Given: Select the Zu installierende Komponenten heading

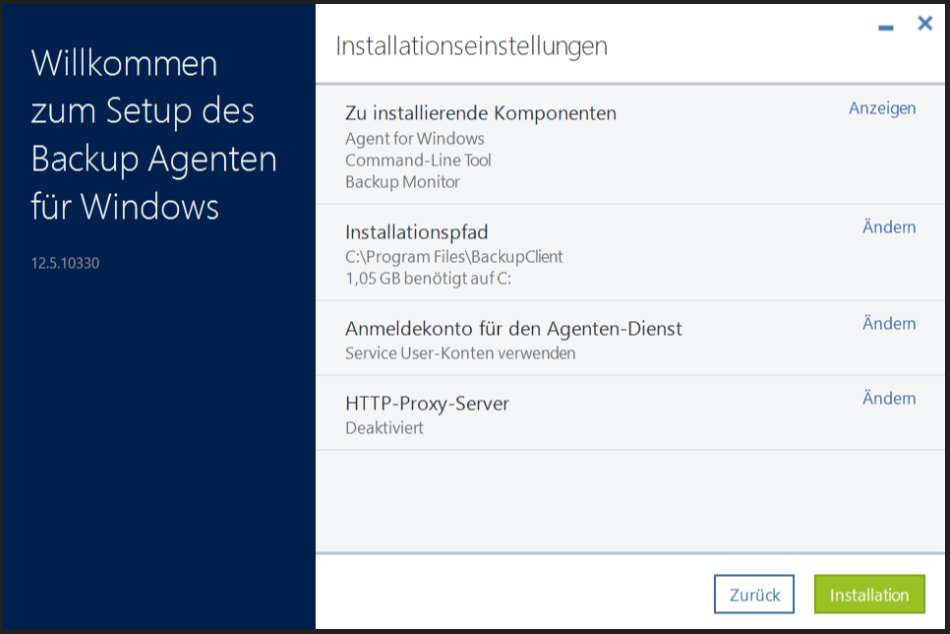Looking at the screenshot, I should click(x=480, y=113).
